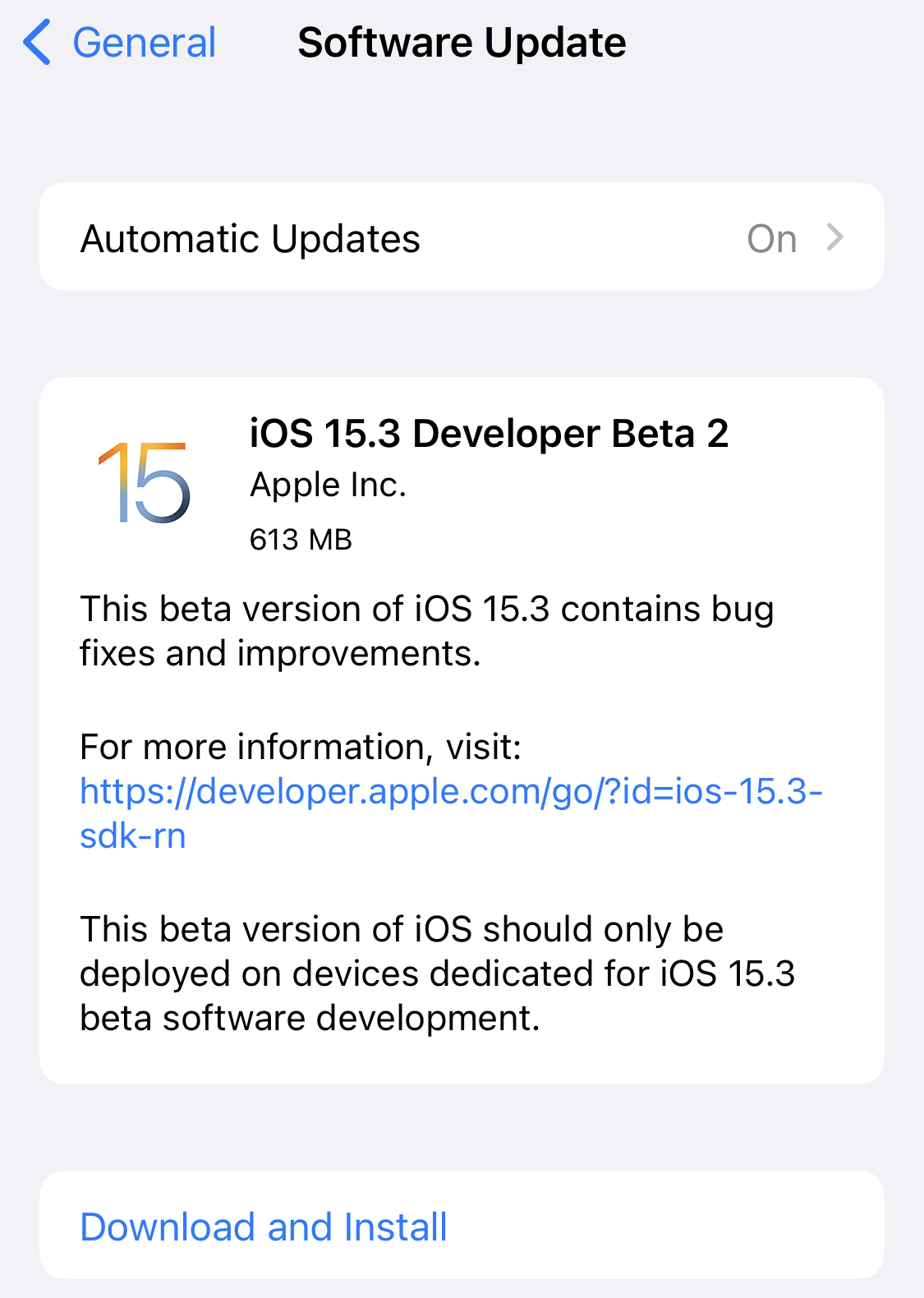The height and width of the screenshot is (1298, 924).
Task: Tap the "deployed on devices dedicated" line
Action: click(x=437, y=974)
